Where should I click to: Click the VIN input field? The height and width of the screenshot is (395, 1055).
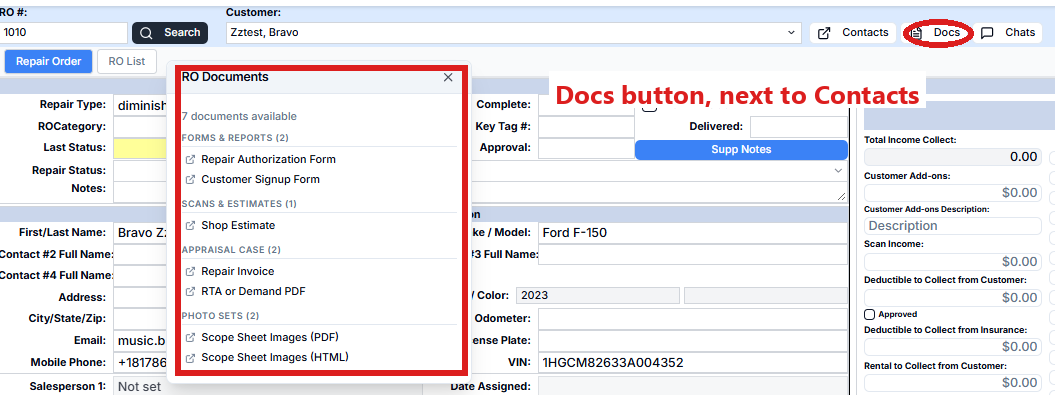tap(692, 363)
